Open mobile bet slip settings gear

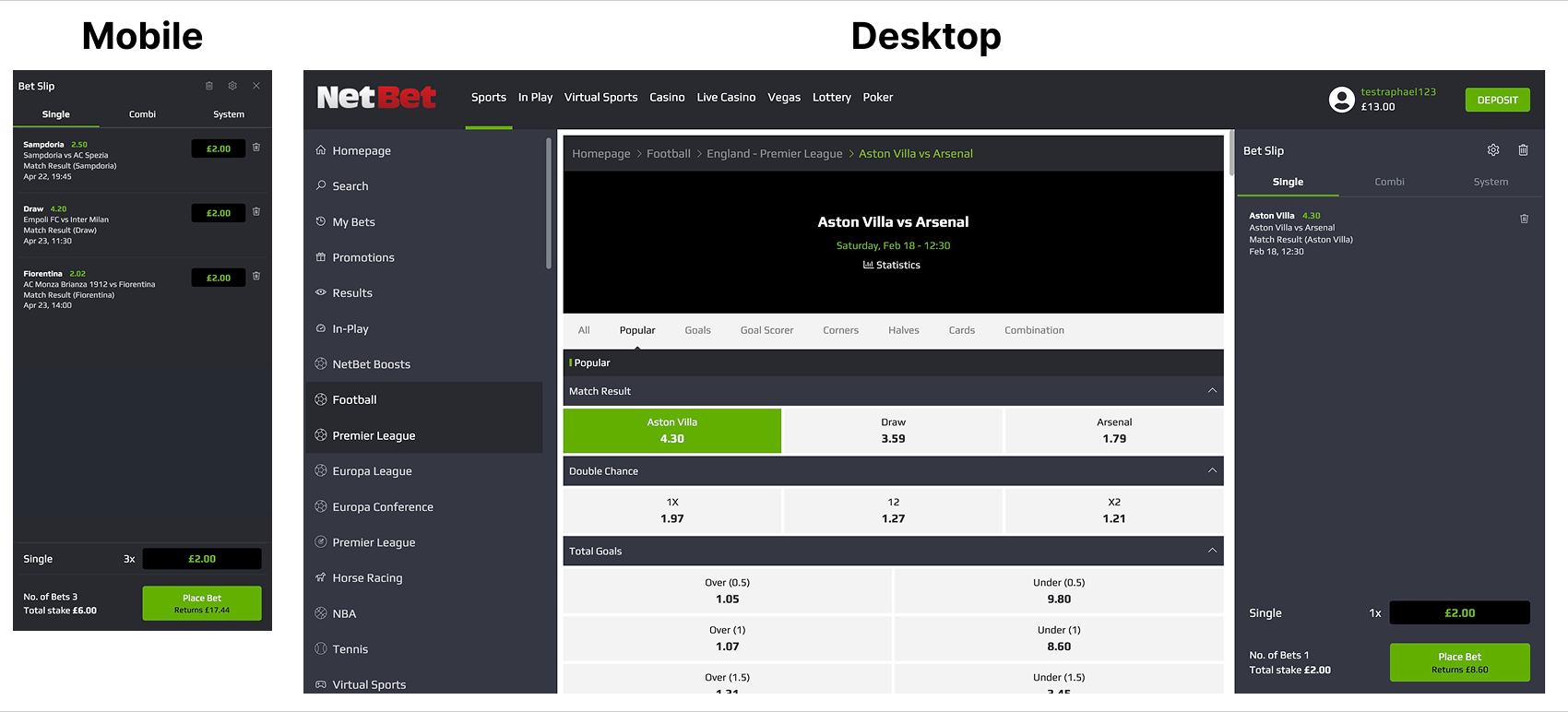coord(232,86)
